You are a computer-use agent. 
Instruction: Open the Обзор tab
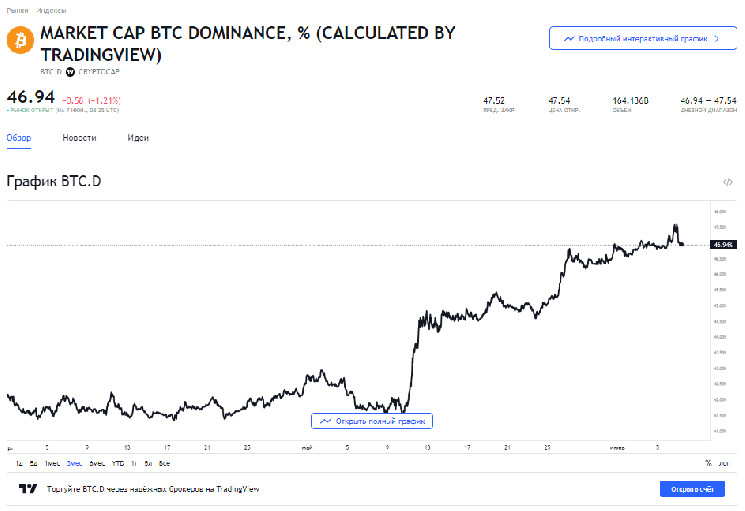click(19, 138)
